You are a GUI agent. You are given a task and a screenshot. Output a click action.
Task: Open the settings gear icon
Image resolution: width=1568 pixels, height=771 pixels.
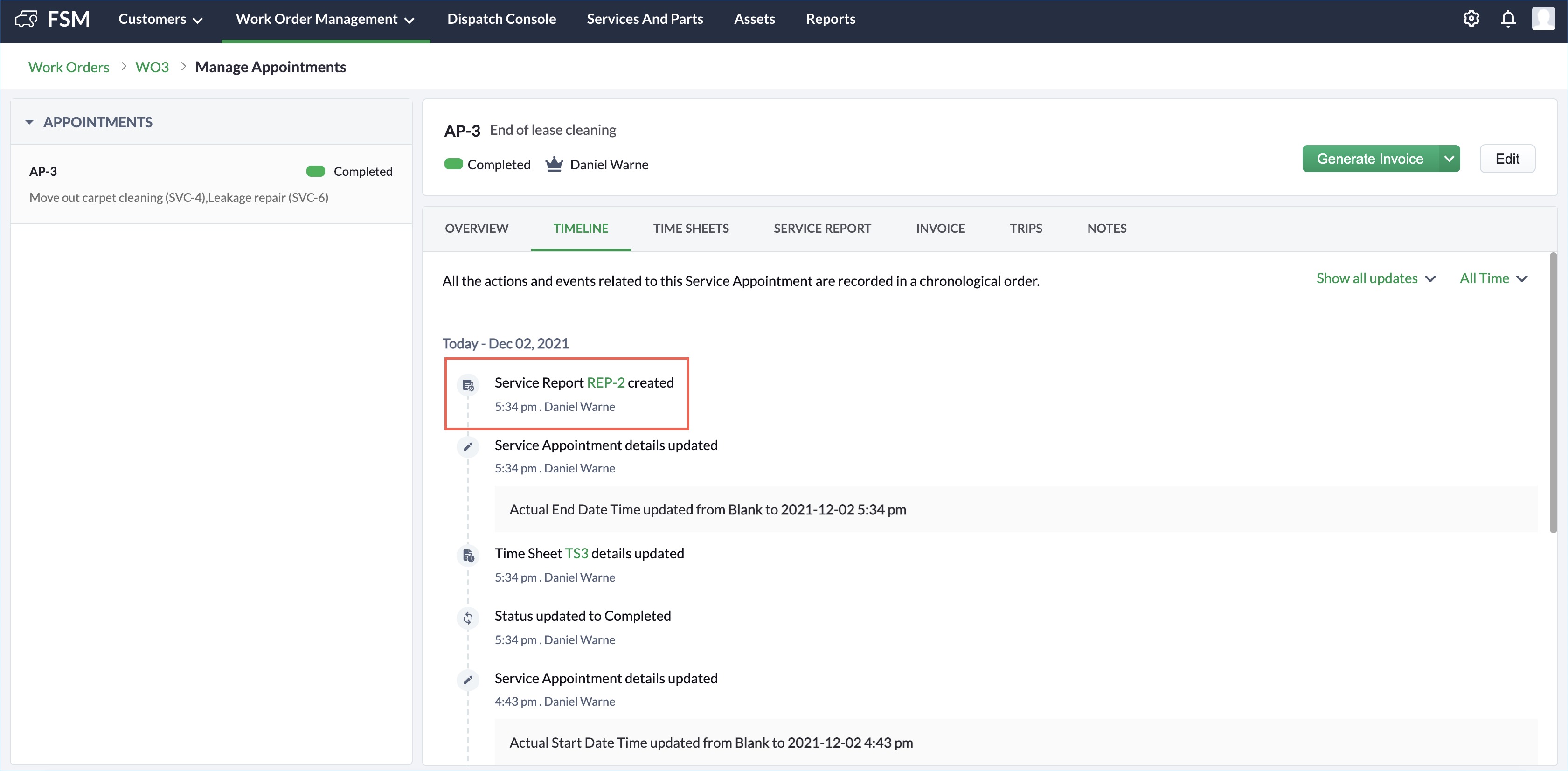point(1471,19)
